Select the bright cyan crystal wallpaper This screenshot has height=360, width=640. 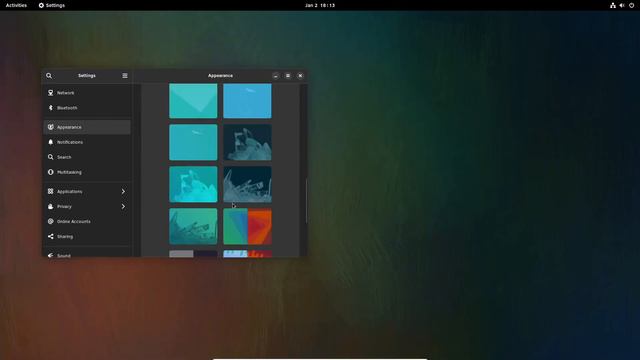click(193, 184)
